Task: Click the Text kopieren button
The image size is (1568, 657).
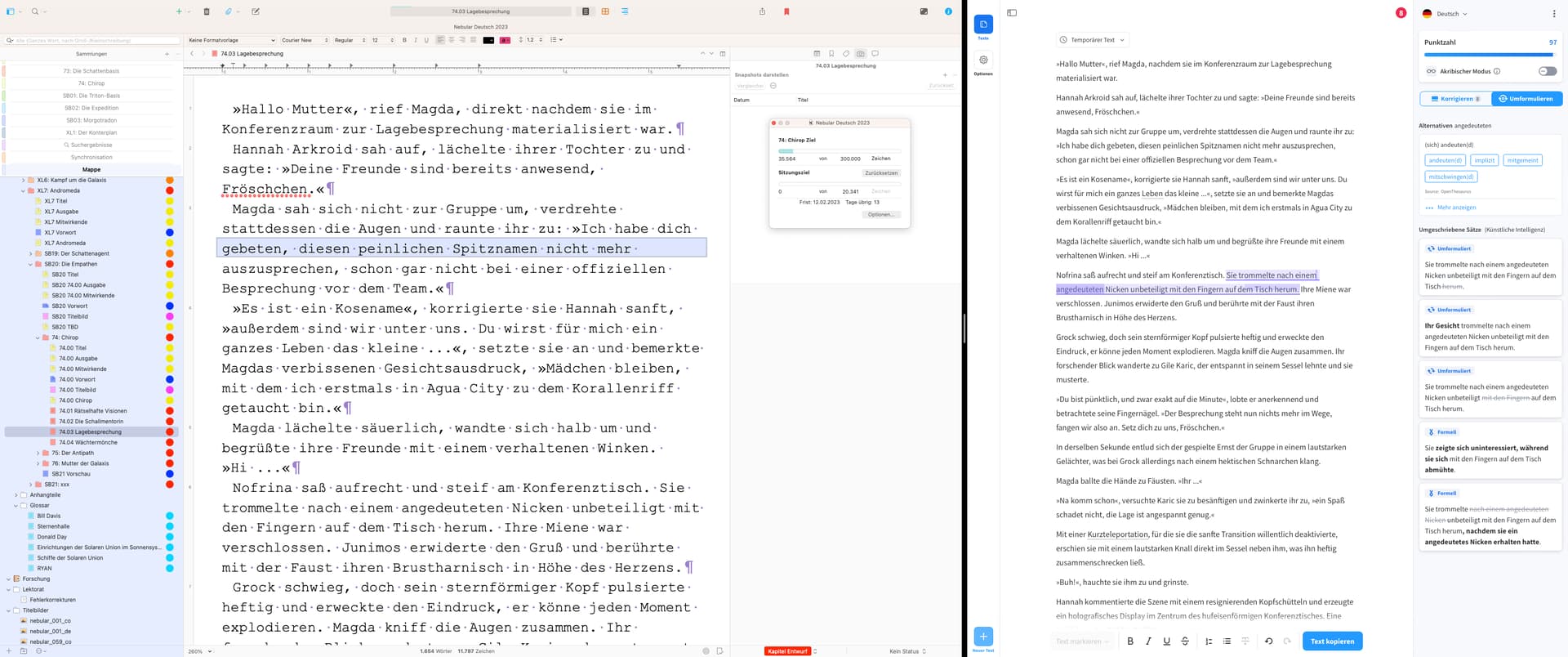Action: (1332, 641)
